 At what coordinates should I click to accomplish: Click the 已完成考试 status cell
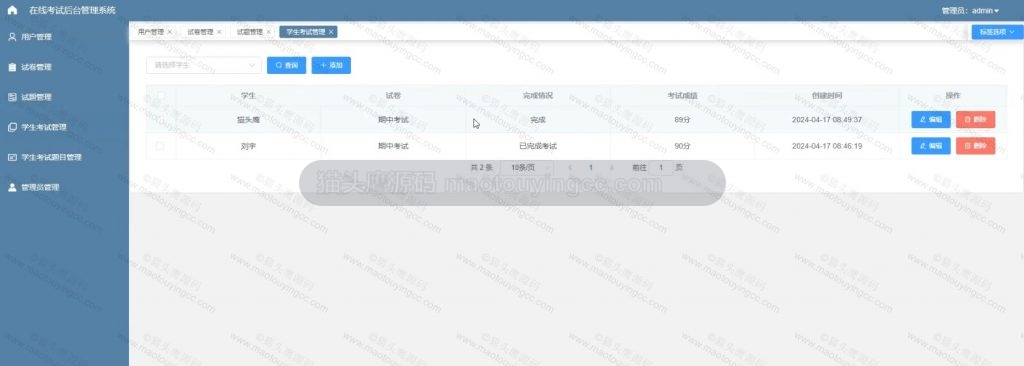(537, 146)
